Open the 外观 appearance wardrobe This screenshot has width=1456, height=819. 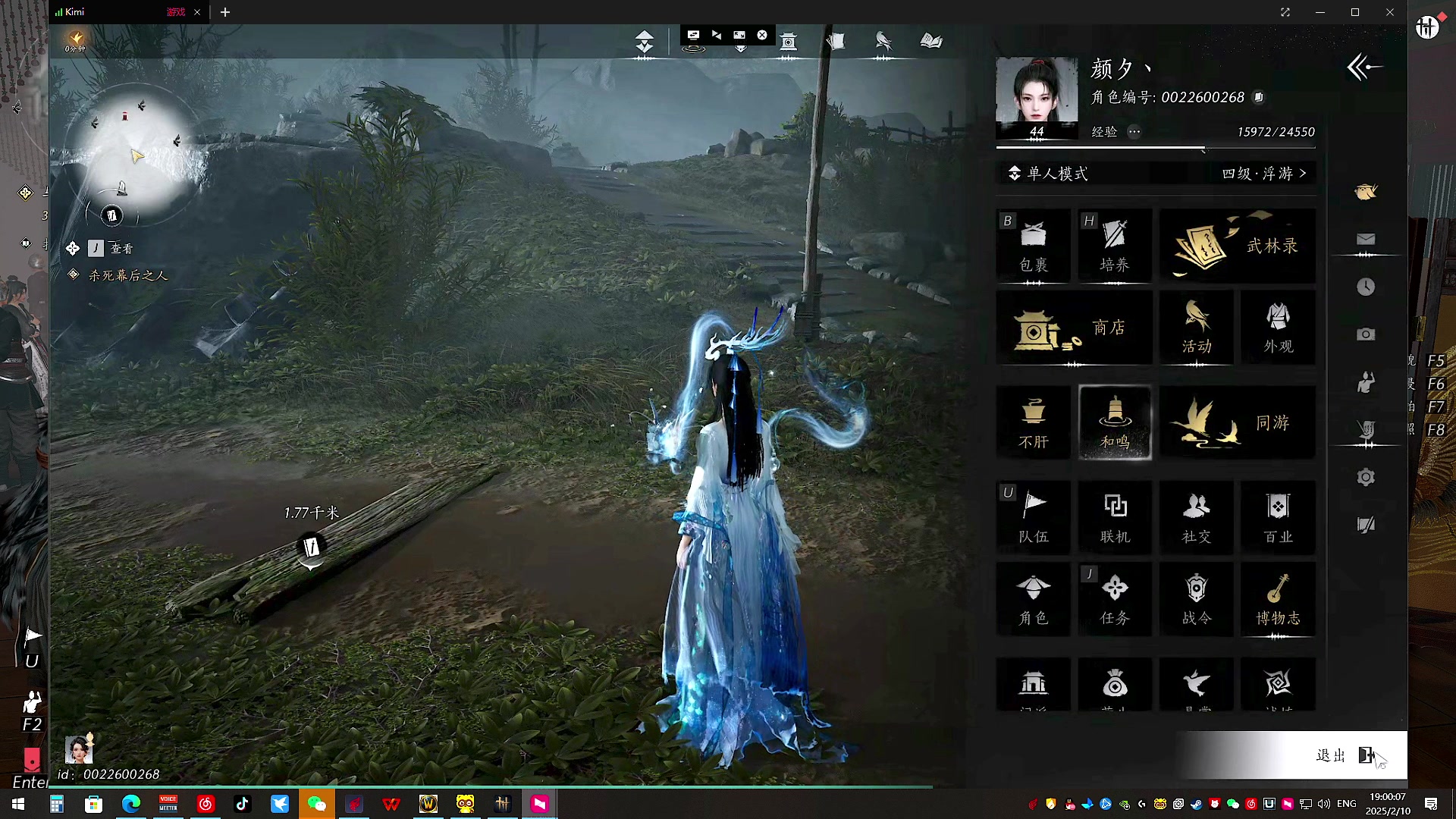(x=1278, y=328)
